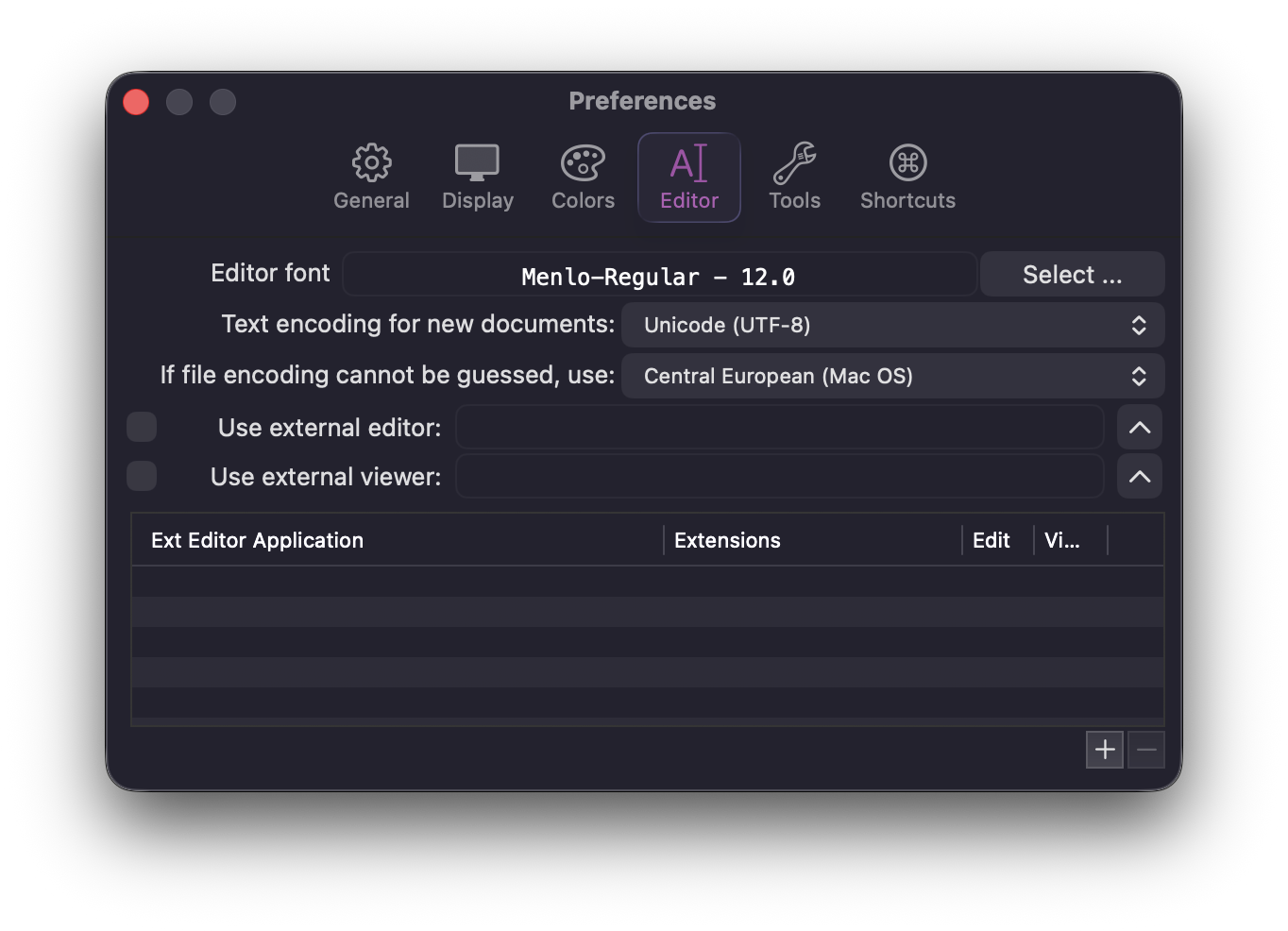The height and width of the screenshot is (931, 1288).
Task: Click the Menlo-Regular font display field
Action: coord(658,275)
